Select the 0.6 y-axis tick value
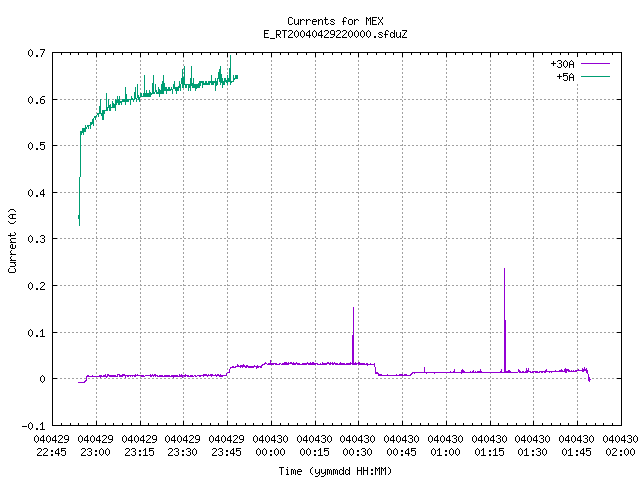This screenshot has height=480, width=640. 36,100
